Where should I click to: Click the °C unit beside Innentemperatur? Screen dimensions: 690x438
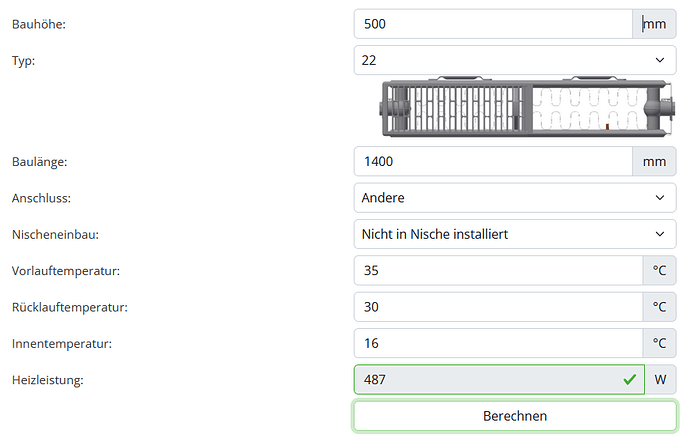click(659, 343)
